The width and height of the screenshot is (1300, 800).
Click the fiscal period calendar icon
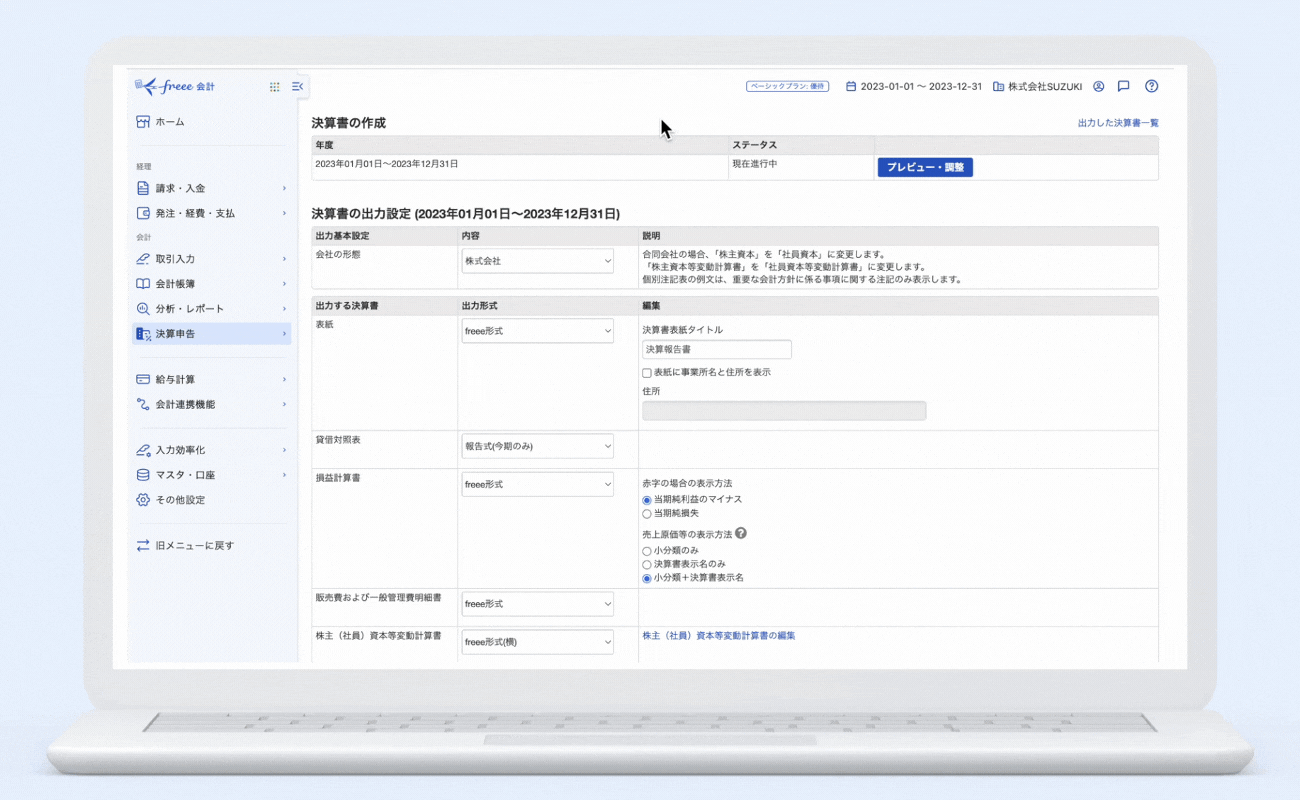point(851,87)
